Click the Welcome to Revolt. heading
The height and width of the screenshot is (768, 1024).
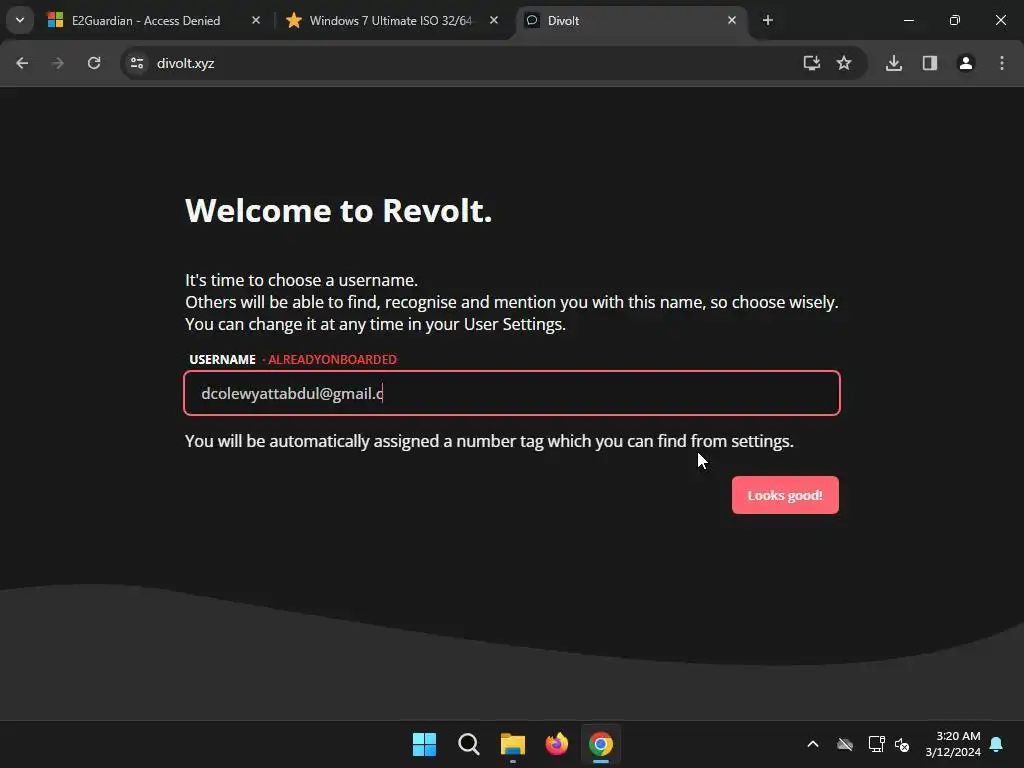coord(338,210)
